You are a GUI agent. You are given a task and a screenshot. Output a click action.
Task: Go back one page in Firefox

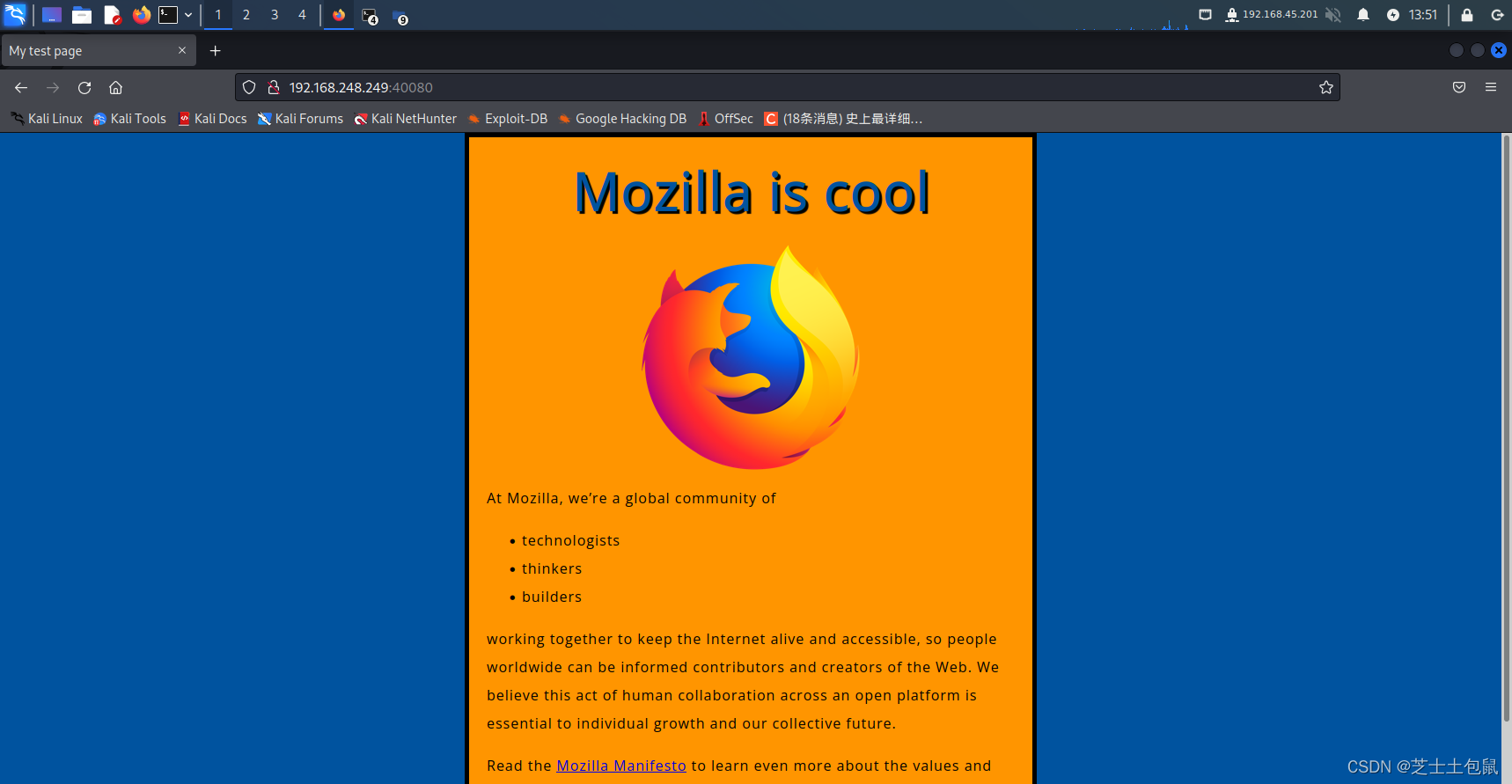(21, 87)
